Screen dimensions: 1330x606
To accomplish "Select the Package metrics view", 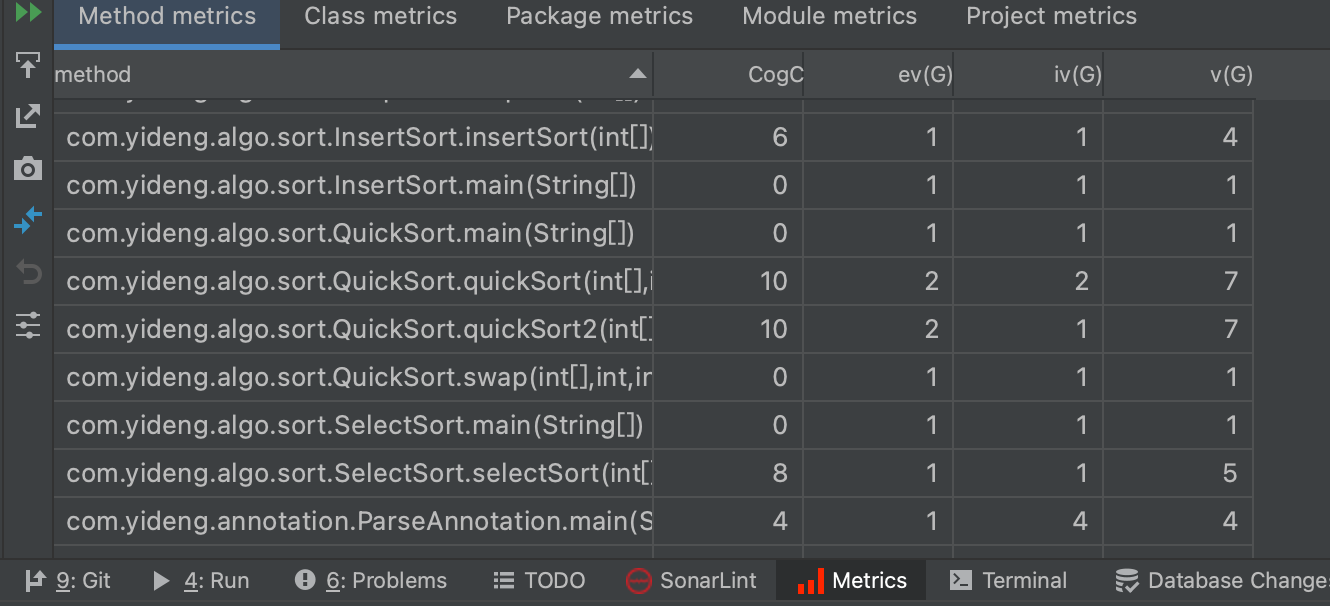I will point(599,16).
